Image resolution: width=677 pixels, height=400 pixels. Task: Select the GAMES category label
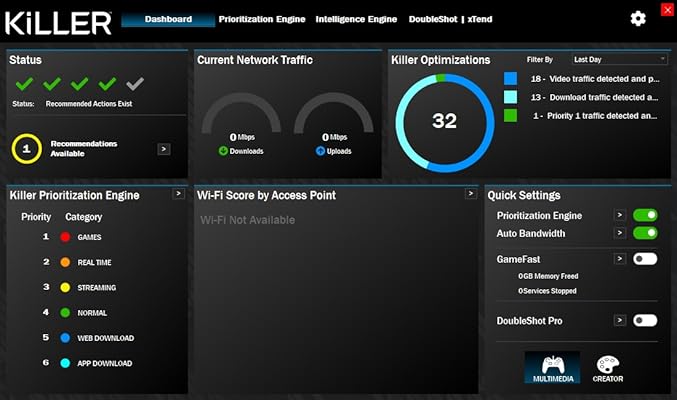pos(89,237)
